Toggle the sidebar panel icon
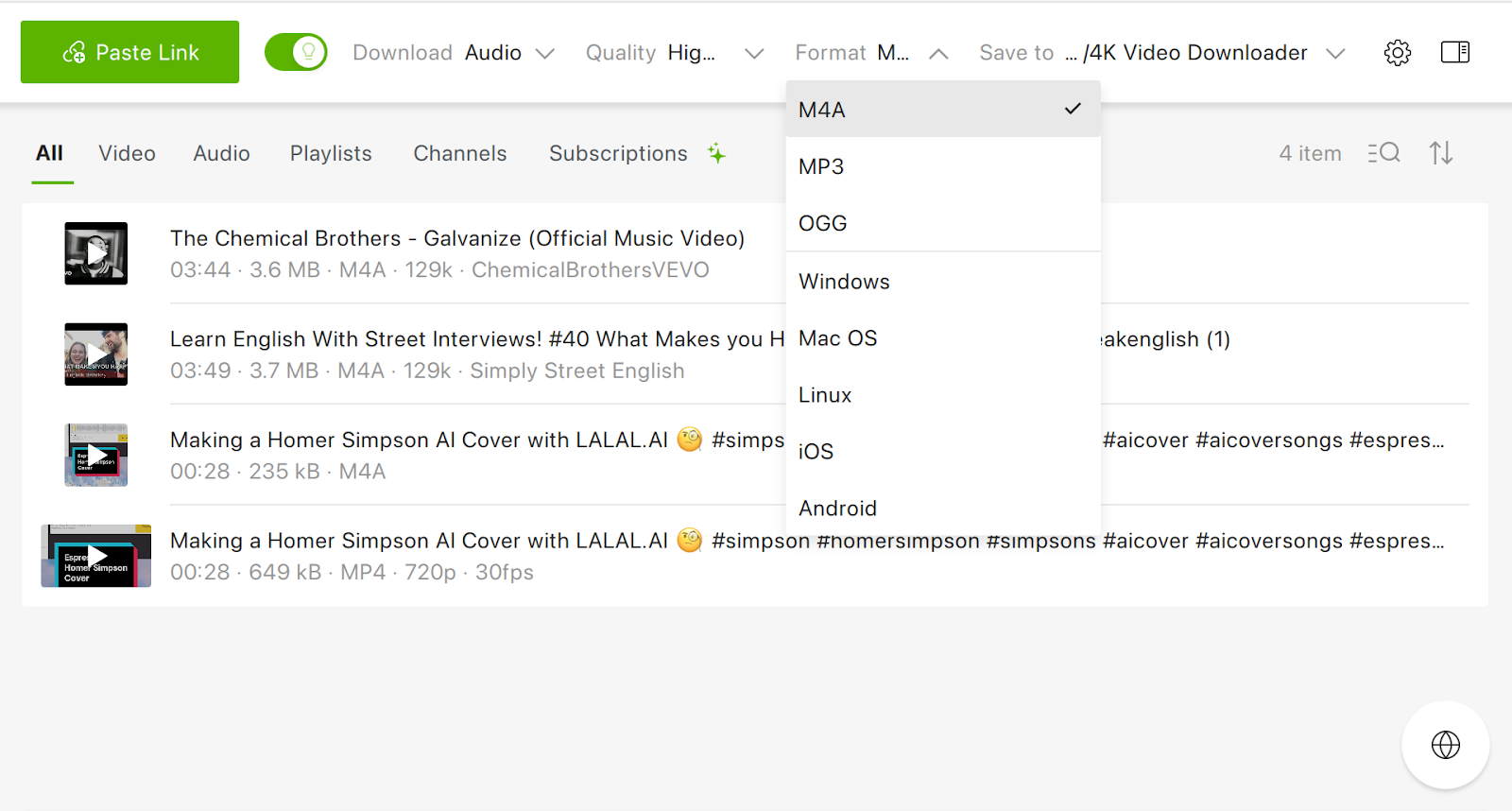This screenshot has height=811, width=1512. [x=1455, y=52]
